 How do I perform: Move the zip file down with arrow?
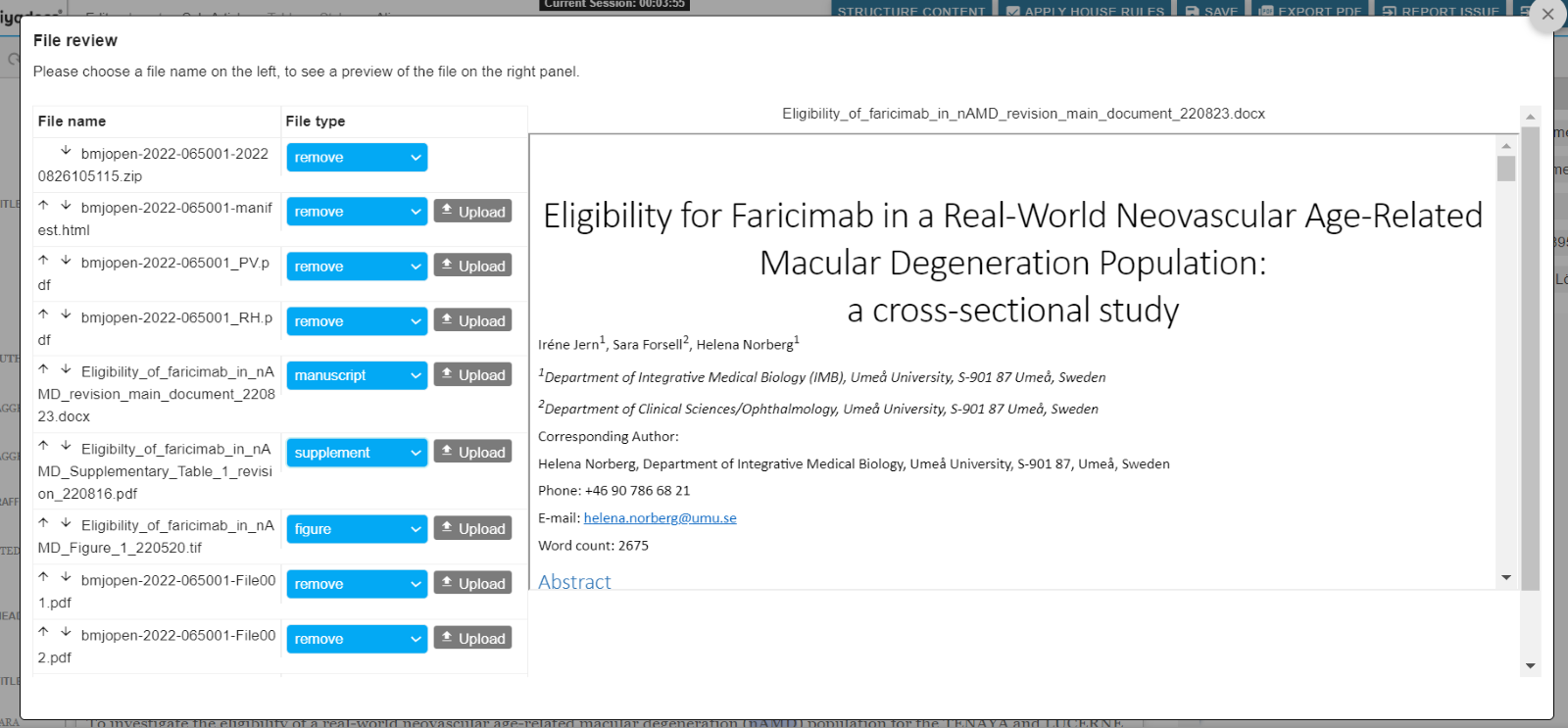(66, 151)
